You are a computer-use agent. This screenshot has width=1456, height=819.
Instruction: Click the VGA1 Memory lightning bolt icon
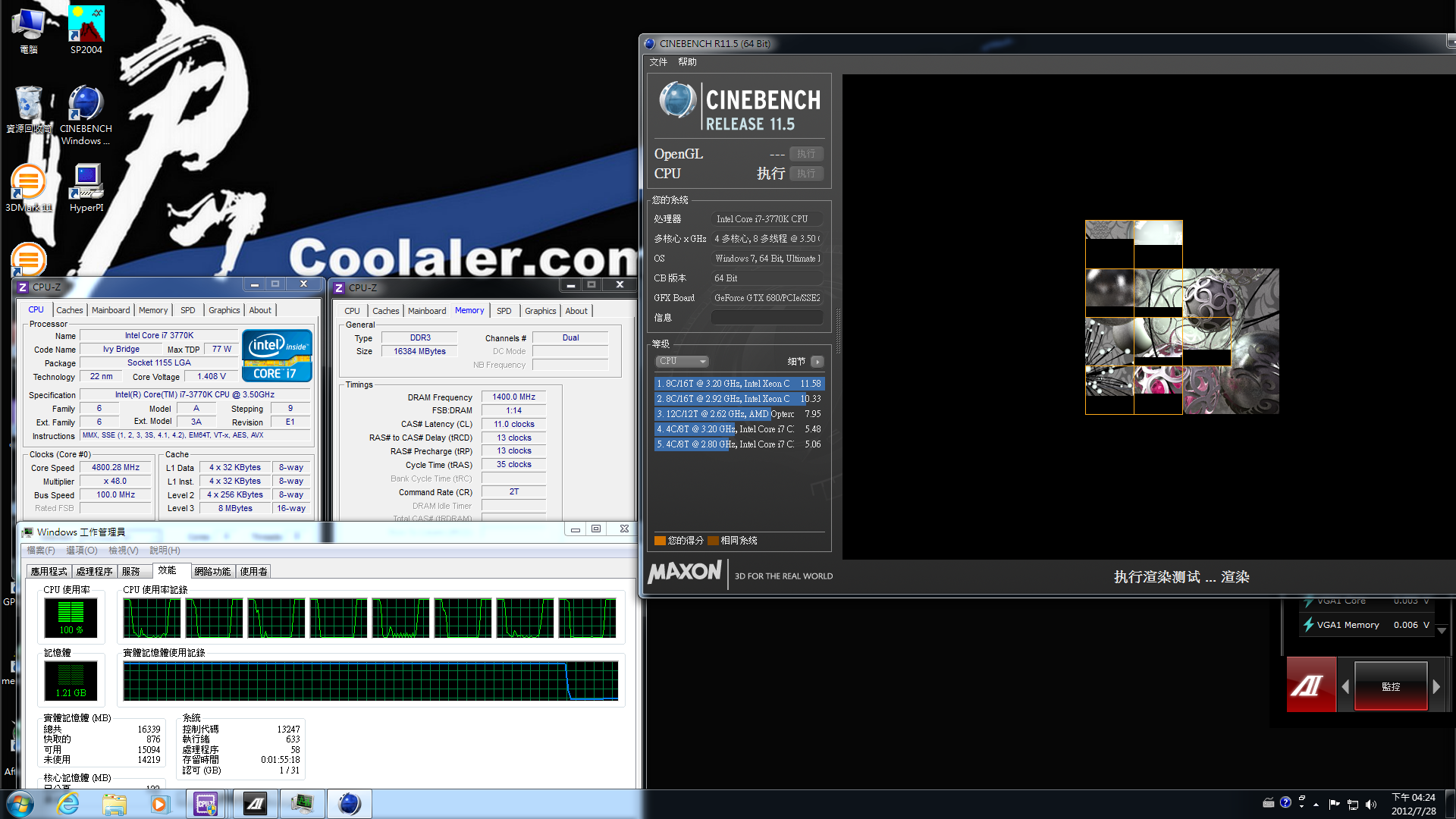click(1308, 625)
